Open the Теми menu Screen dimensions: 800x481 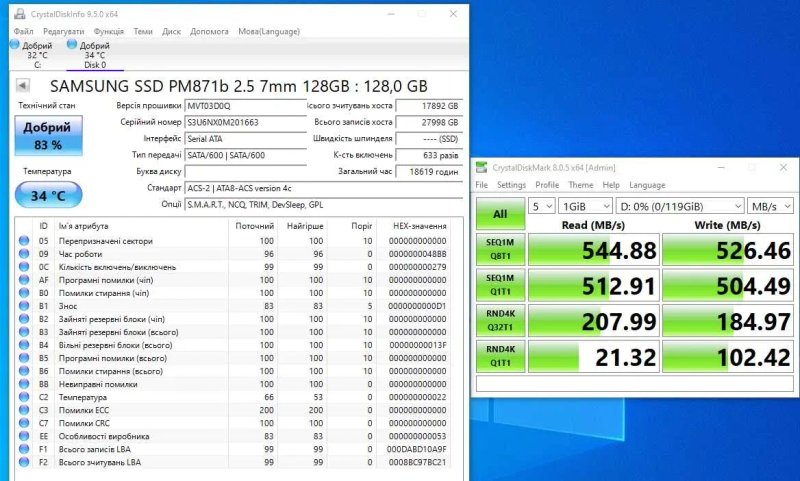[x=143, y=31]
